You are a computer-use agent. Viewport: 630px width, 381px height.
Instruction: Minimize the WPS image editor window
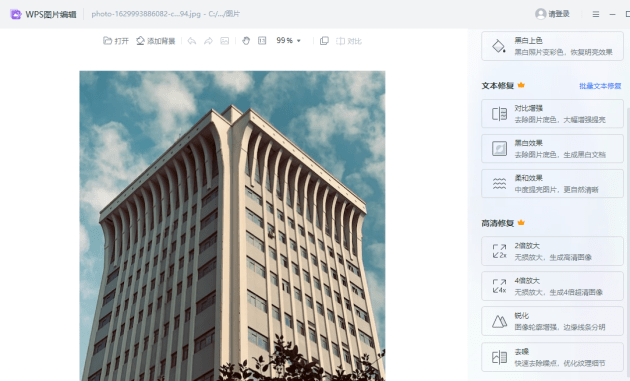point(612,14)
